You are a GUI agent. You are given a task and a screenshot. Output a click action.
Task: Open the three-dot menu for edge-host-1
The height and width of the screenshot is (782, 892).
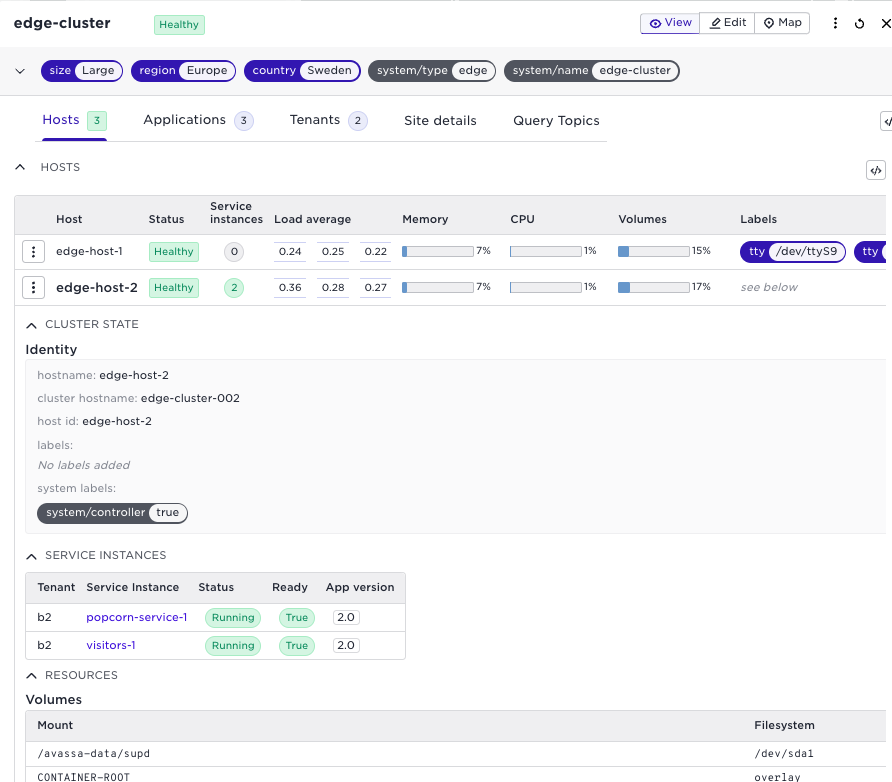pos(34,252)
